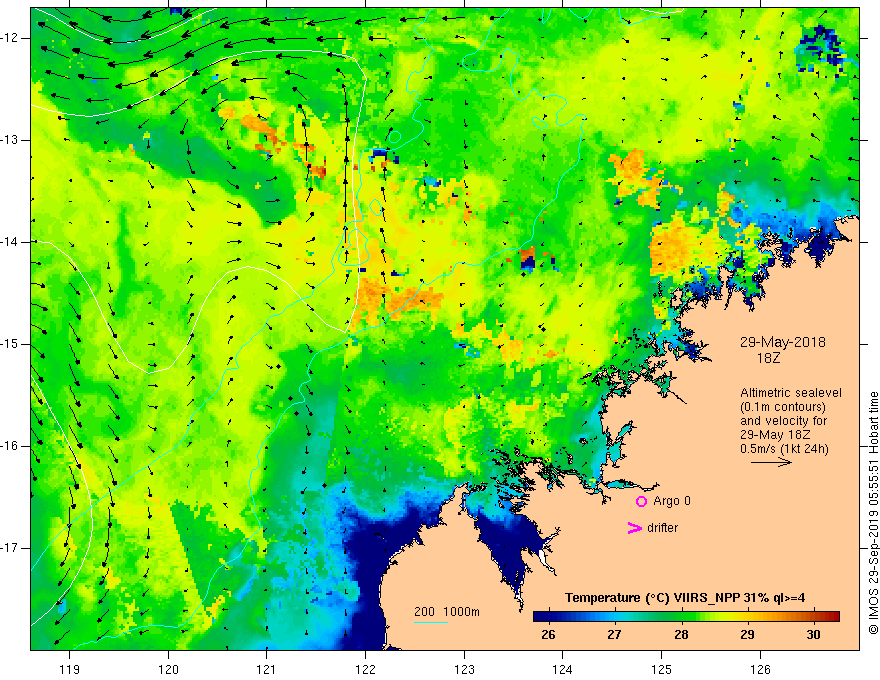Click the 'Argo 0' legend text

point(672,501)
